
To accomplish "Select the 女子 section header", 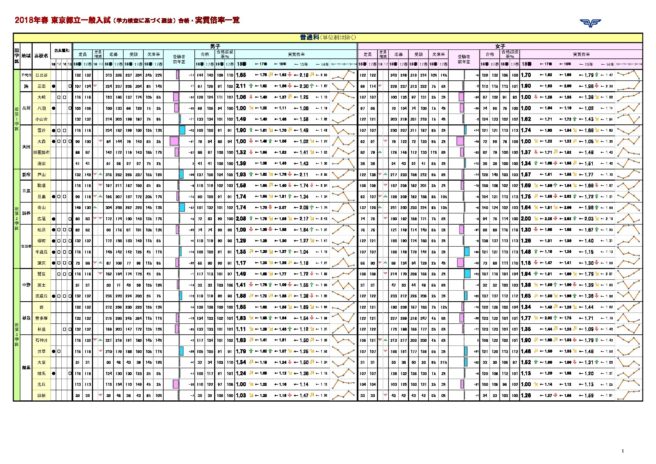I will click(x=500, y=46).
